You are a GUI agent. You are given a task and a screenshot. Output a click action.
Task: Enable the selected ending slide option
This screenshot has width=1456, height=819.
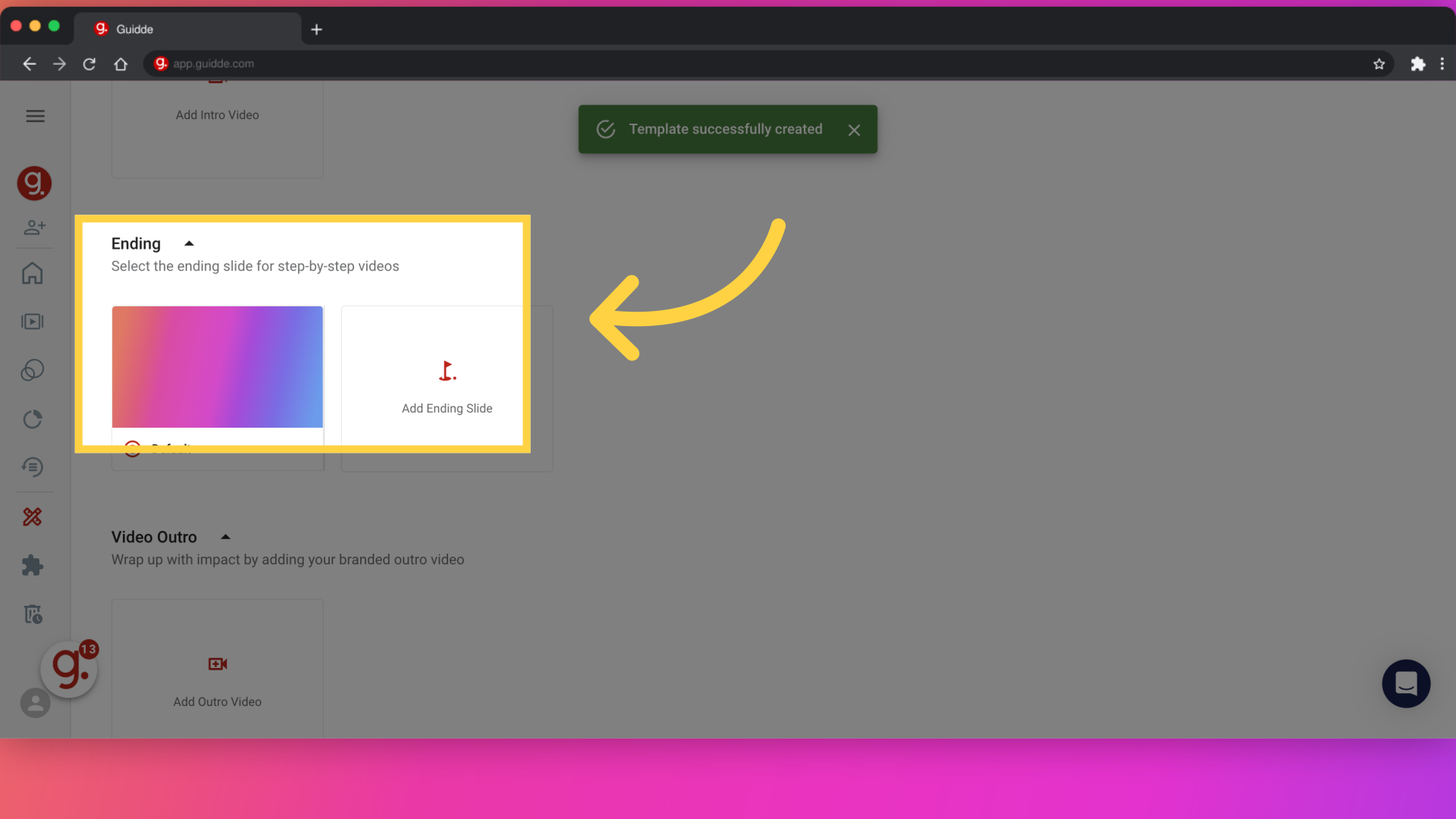click(x=131, y=448)
